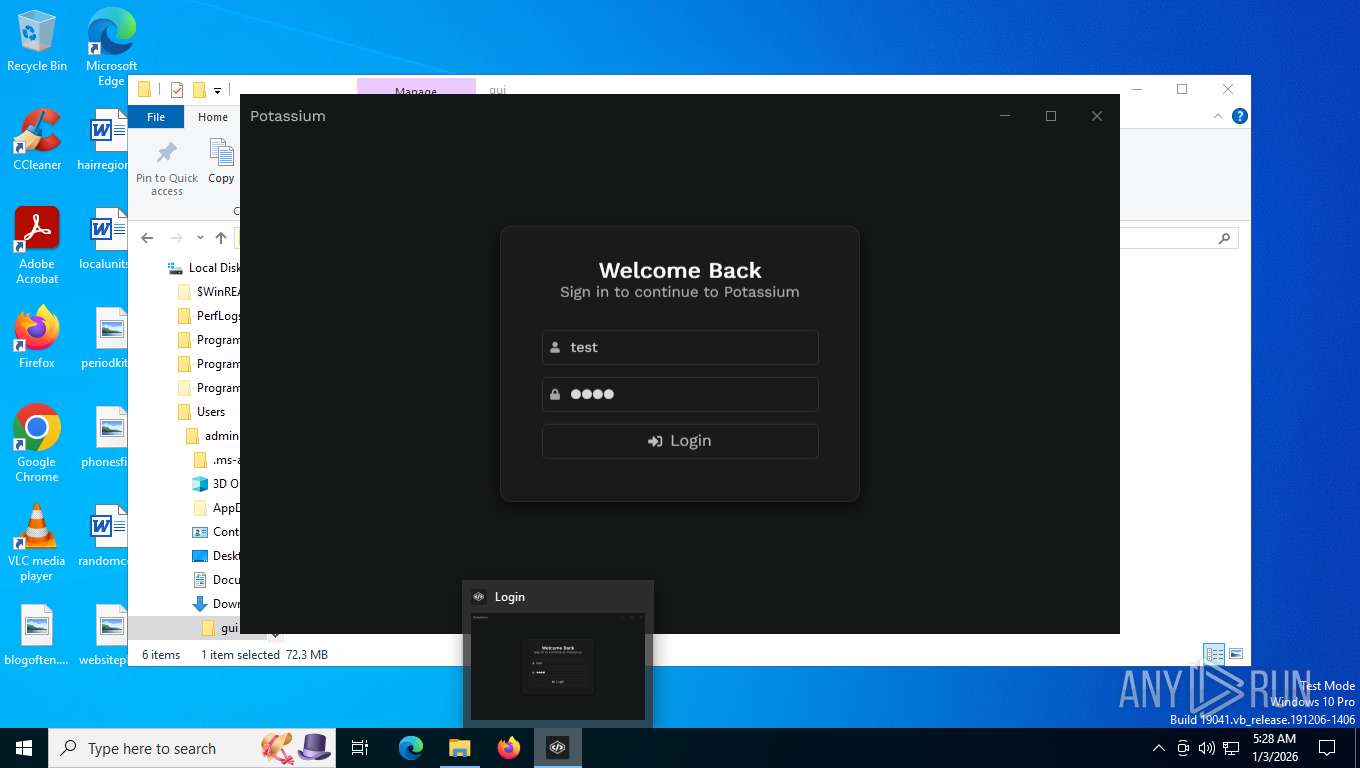Click Explorer's forward navigation arrow

[x=177, y=238]
